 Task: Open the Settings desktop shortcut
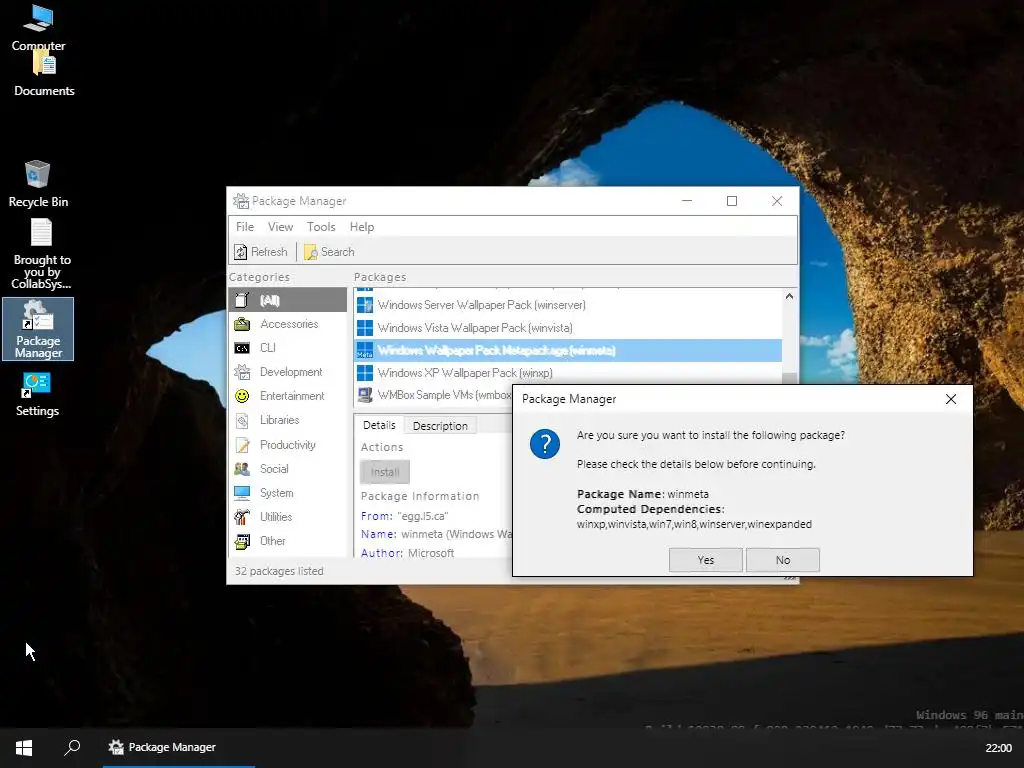click(x=37, y=394)
